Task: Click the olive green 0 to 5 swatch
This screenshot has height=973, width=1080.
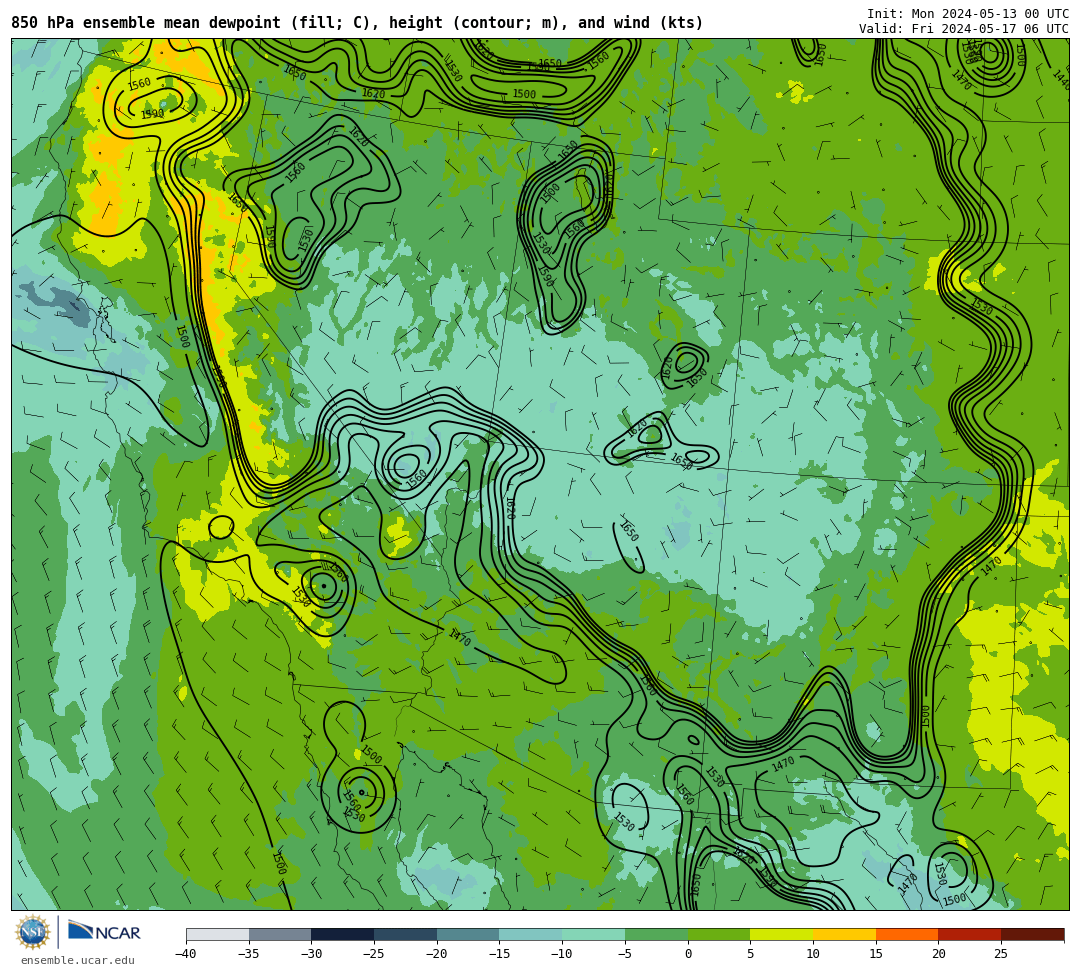Action: (719, 934)
